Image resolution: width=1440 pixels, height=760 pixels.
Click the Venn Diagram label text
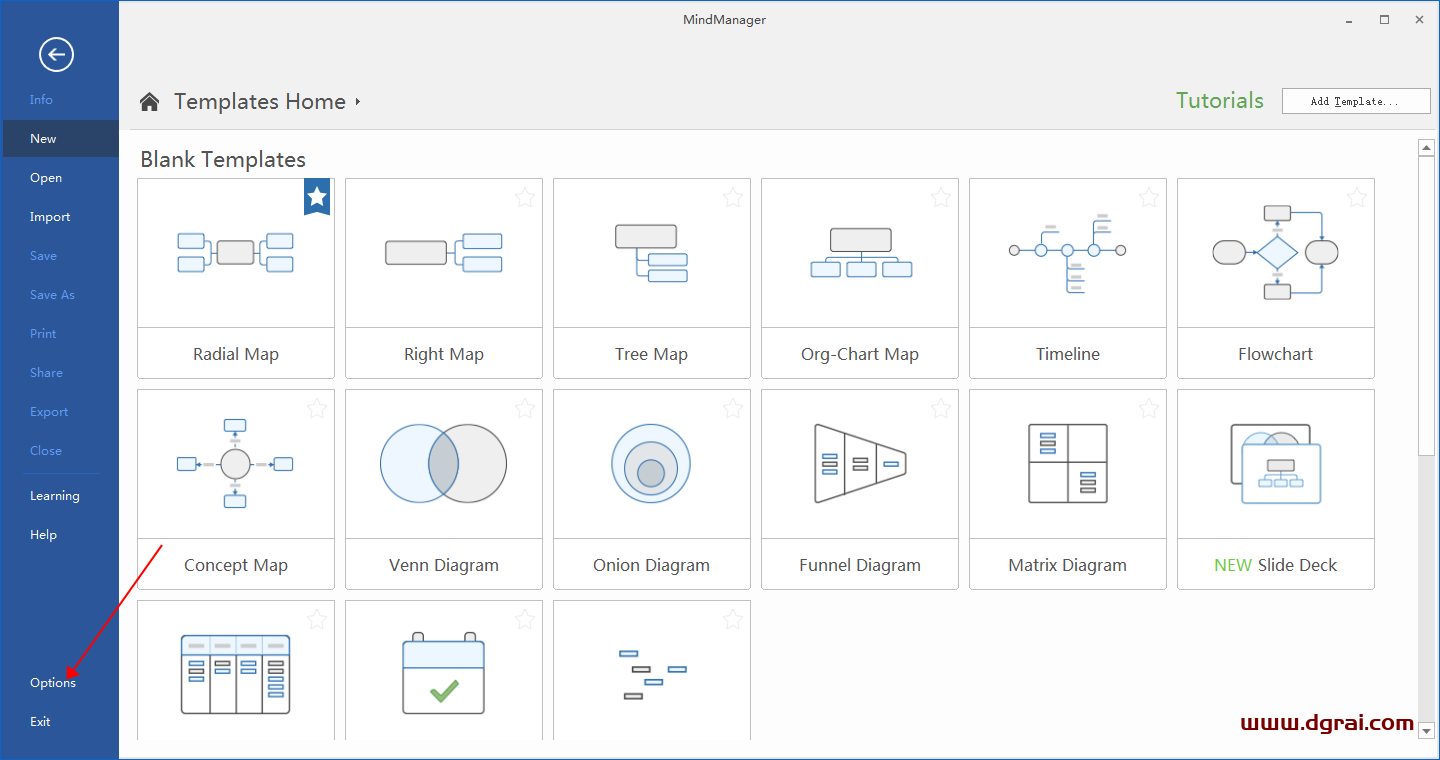coord(444,565)
